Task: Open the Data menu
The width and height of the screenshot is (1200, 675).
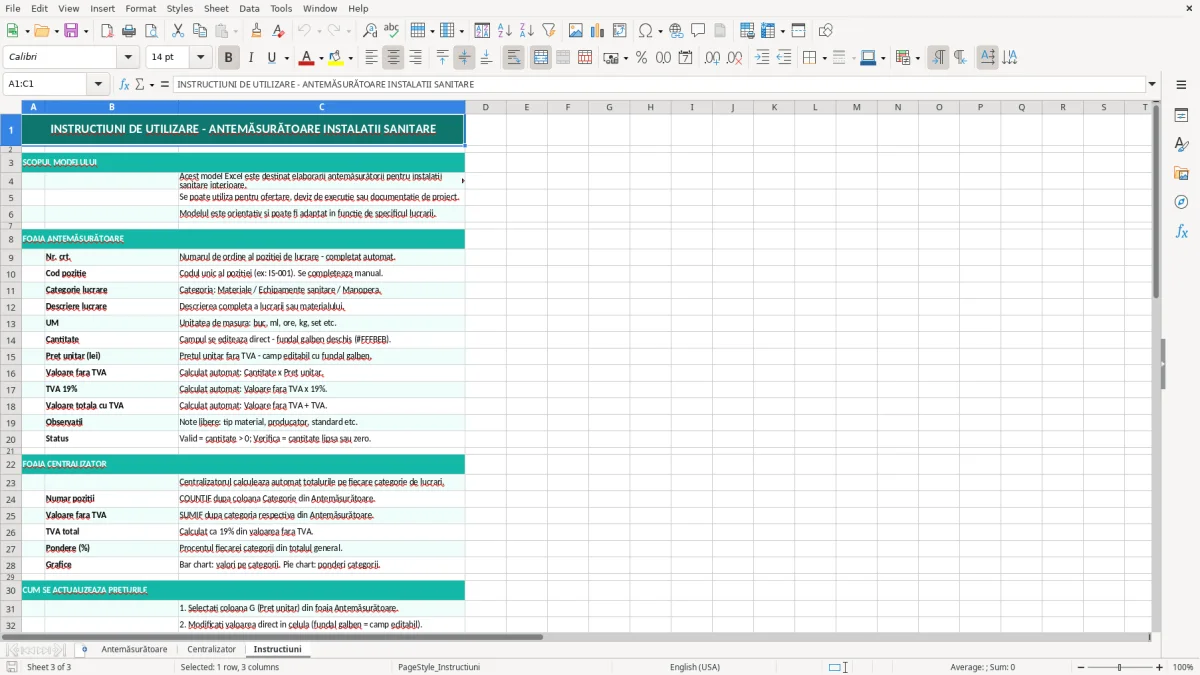Action: [249, 8]
